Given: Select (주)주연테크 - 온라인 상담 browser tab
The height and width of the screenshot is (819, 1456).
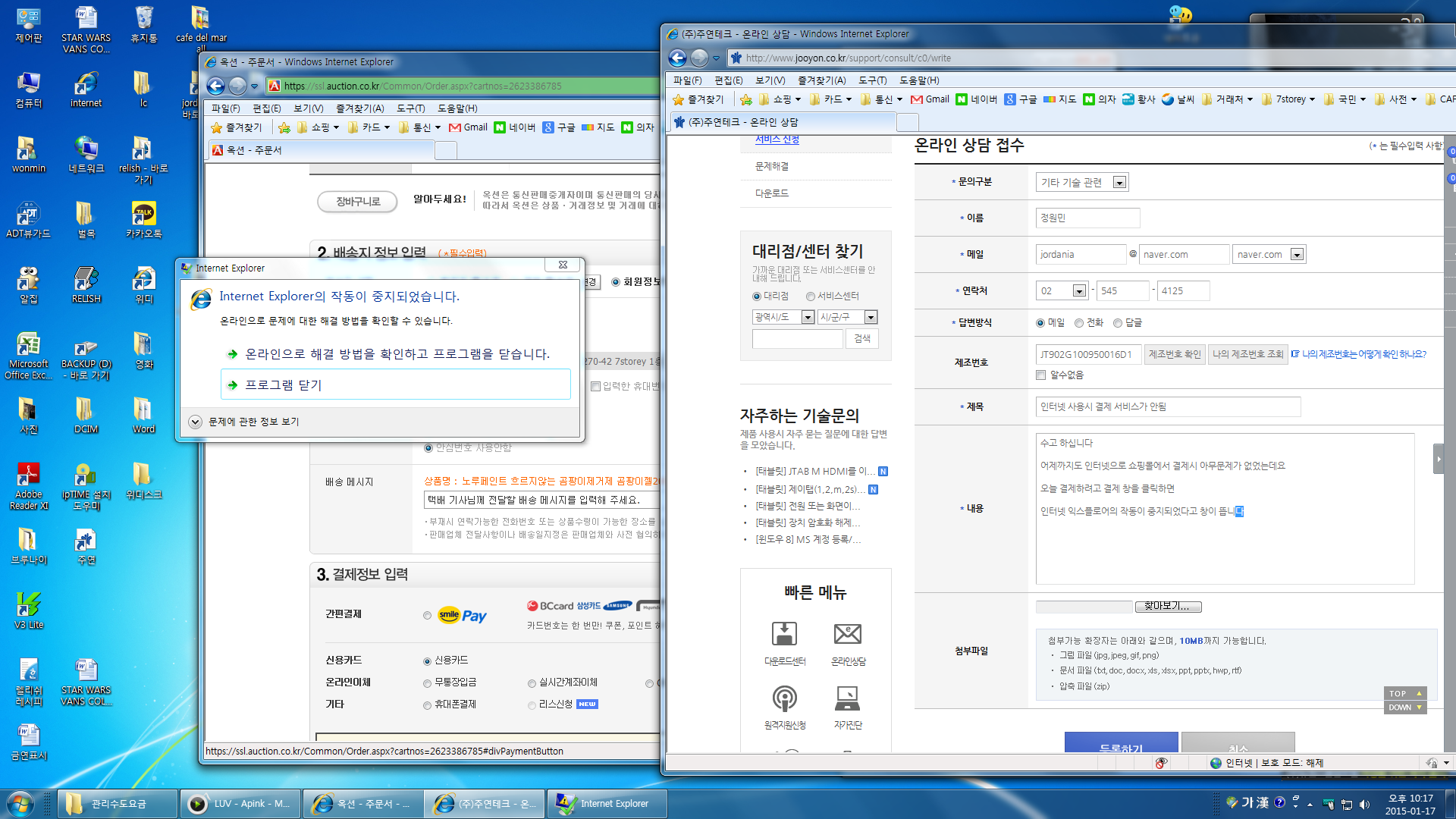Looking at the screenshot, I should point(784,122).
